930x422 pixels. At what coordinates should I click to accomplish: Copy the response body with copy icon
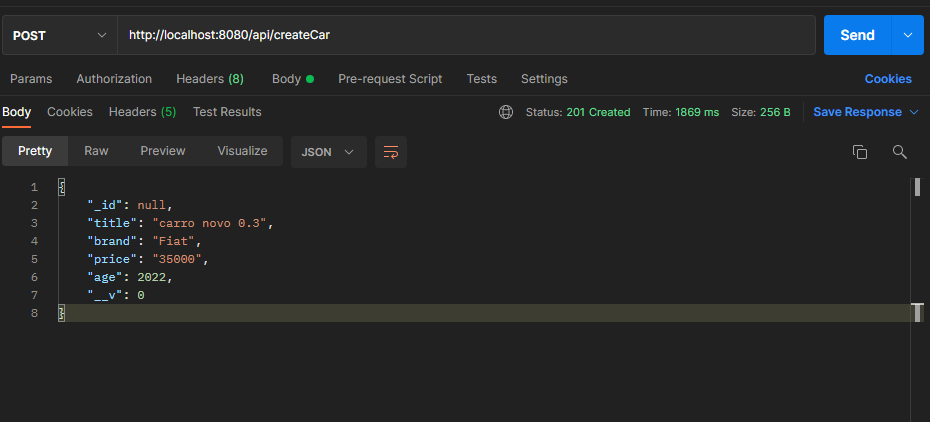(x=859, y=152)
